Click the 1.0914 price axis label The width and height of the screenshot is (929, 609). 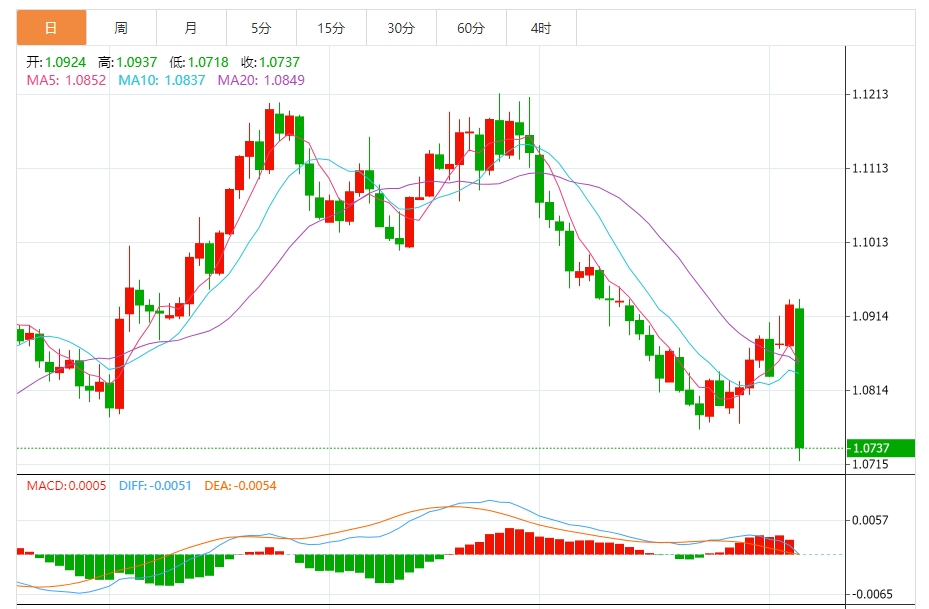coord(870,316)
